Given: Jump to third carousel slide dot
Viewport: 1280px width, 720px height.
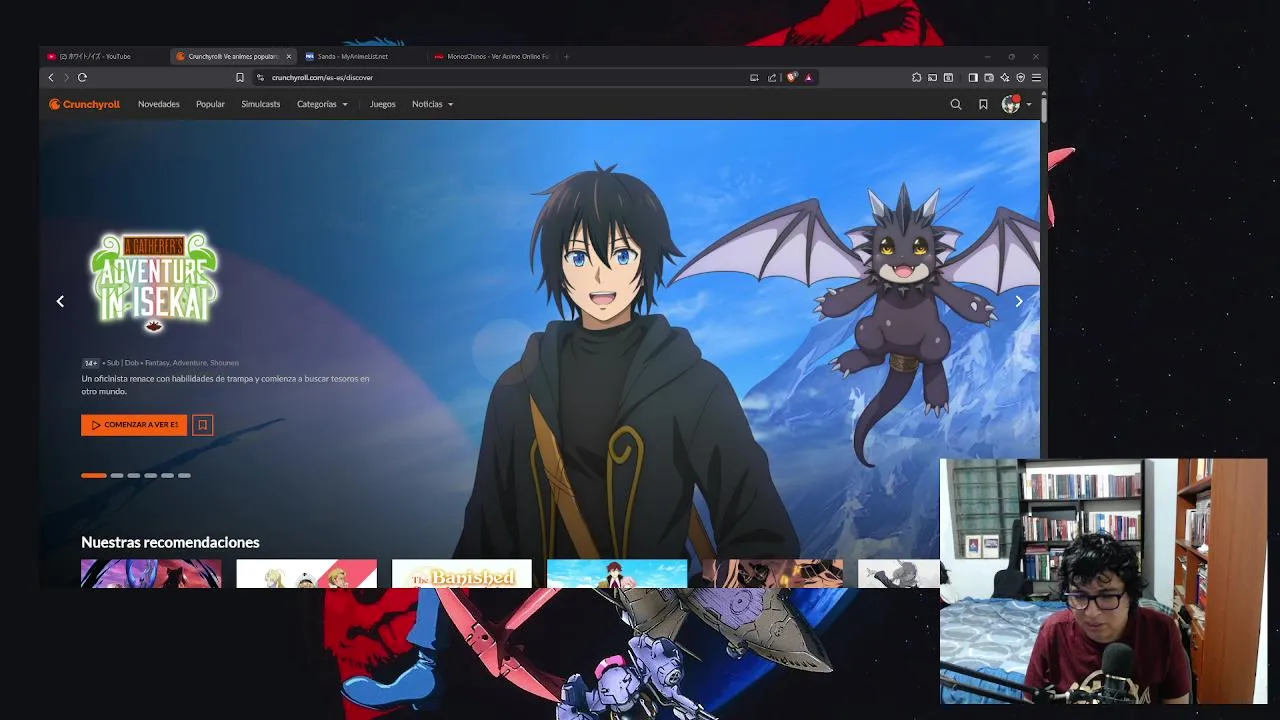Looking at the screenshot, I should click(134, 475).
